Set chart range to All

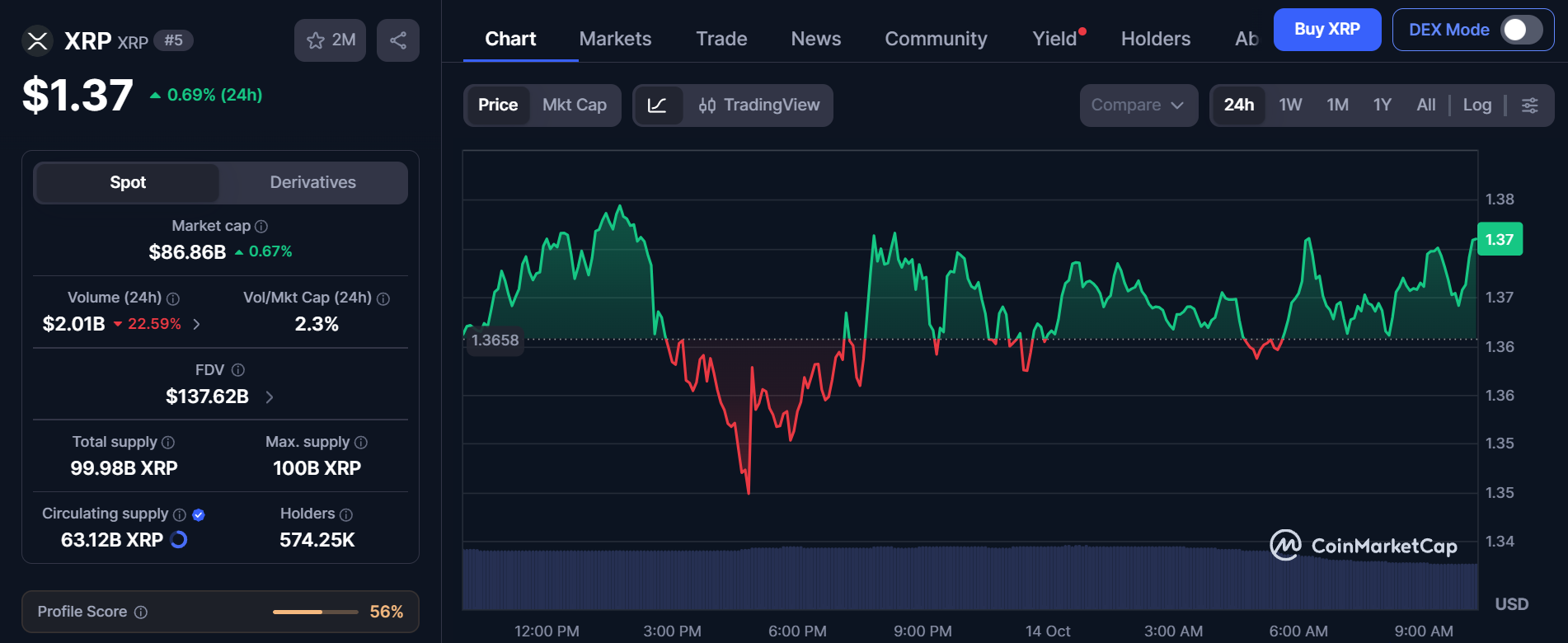click(1426, 106)
